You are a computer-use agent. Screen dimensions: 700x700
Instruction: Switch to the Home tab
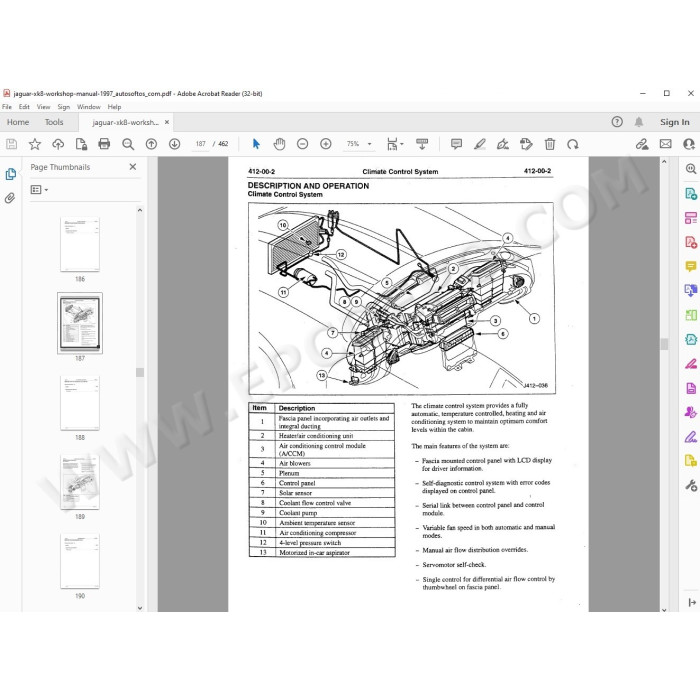click(x=18, y=122)
